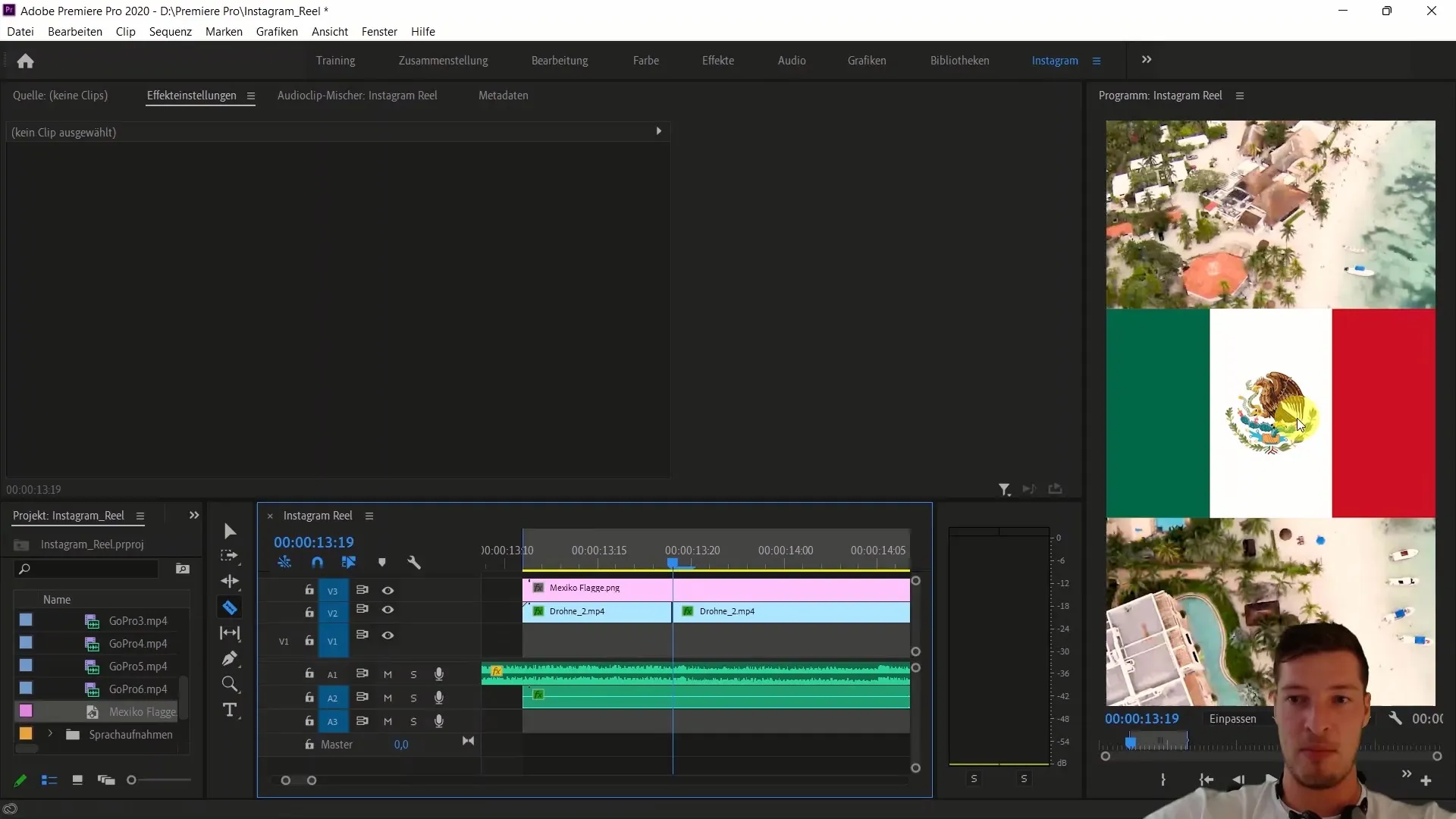Image resolution: width=1456 pixels, height=819 pixels.
Task: Open program monitor settings wrench
Action: pos(1395,718)
